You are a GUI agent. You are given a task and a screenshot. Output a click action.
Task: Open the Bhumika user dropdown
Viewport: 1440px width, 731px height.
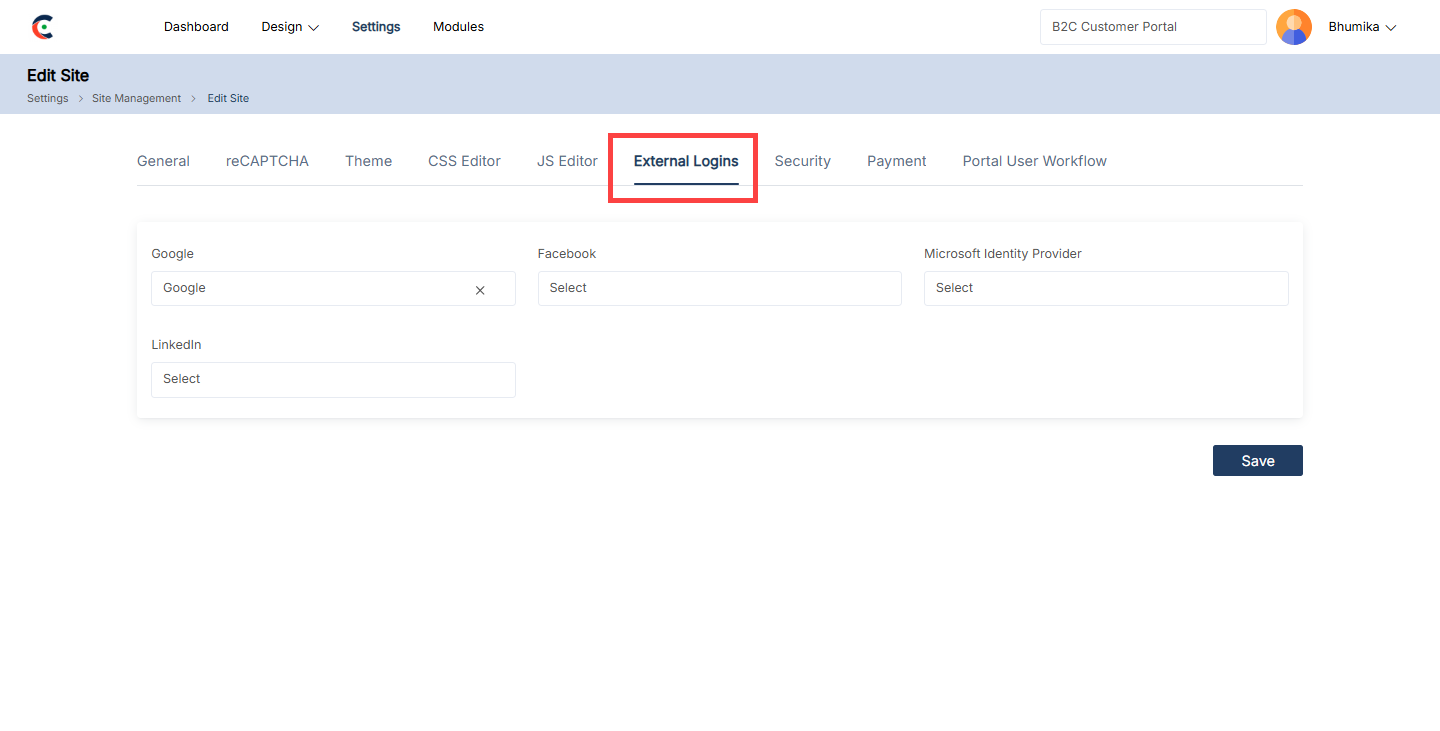(1361, 27)
